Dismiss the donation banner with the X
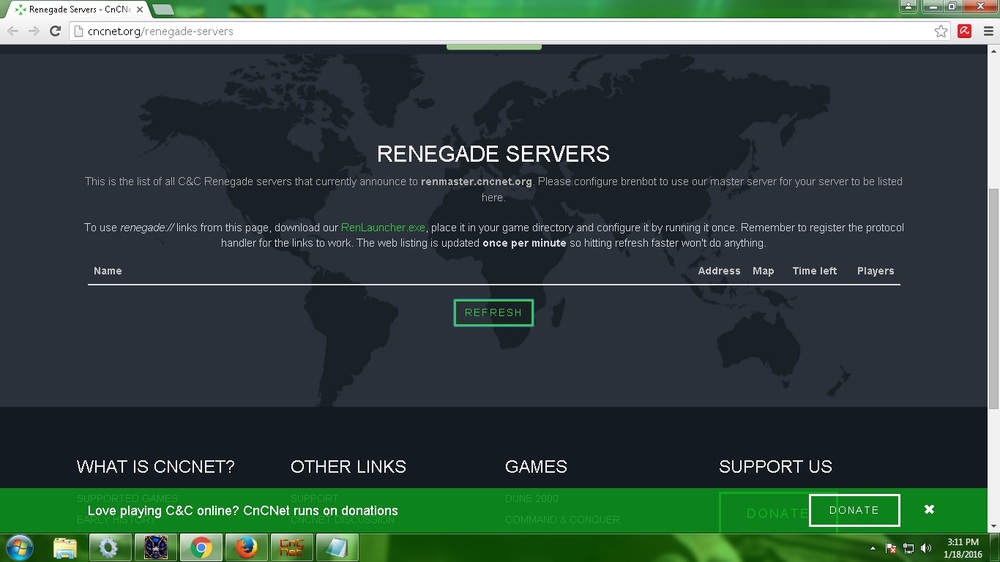The image size is (1000, 562). click(x=929, y=509)
